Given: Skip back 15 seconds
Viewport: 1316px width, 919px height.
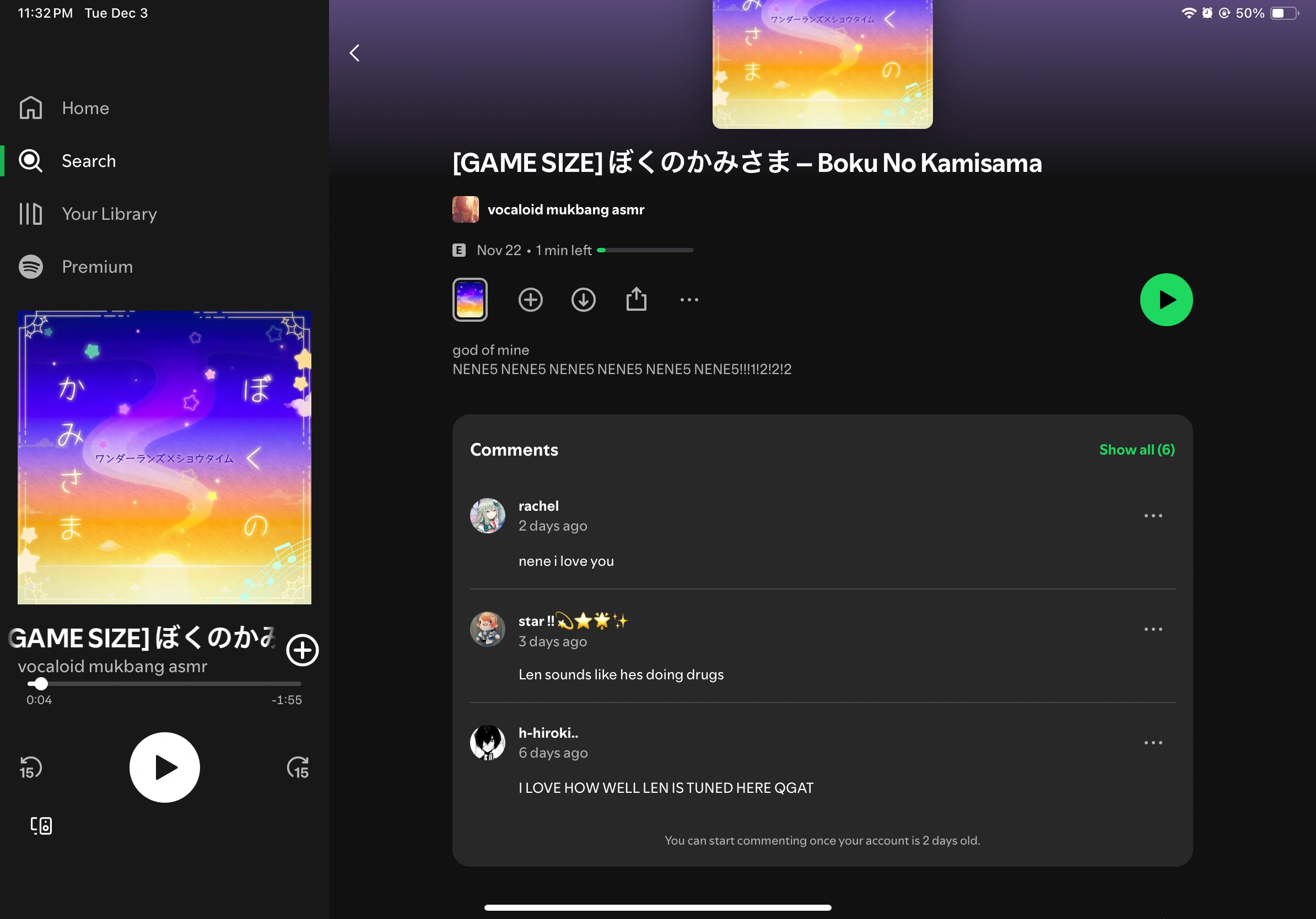Looking at the screenshot, I should point(30,767).
